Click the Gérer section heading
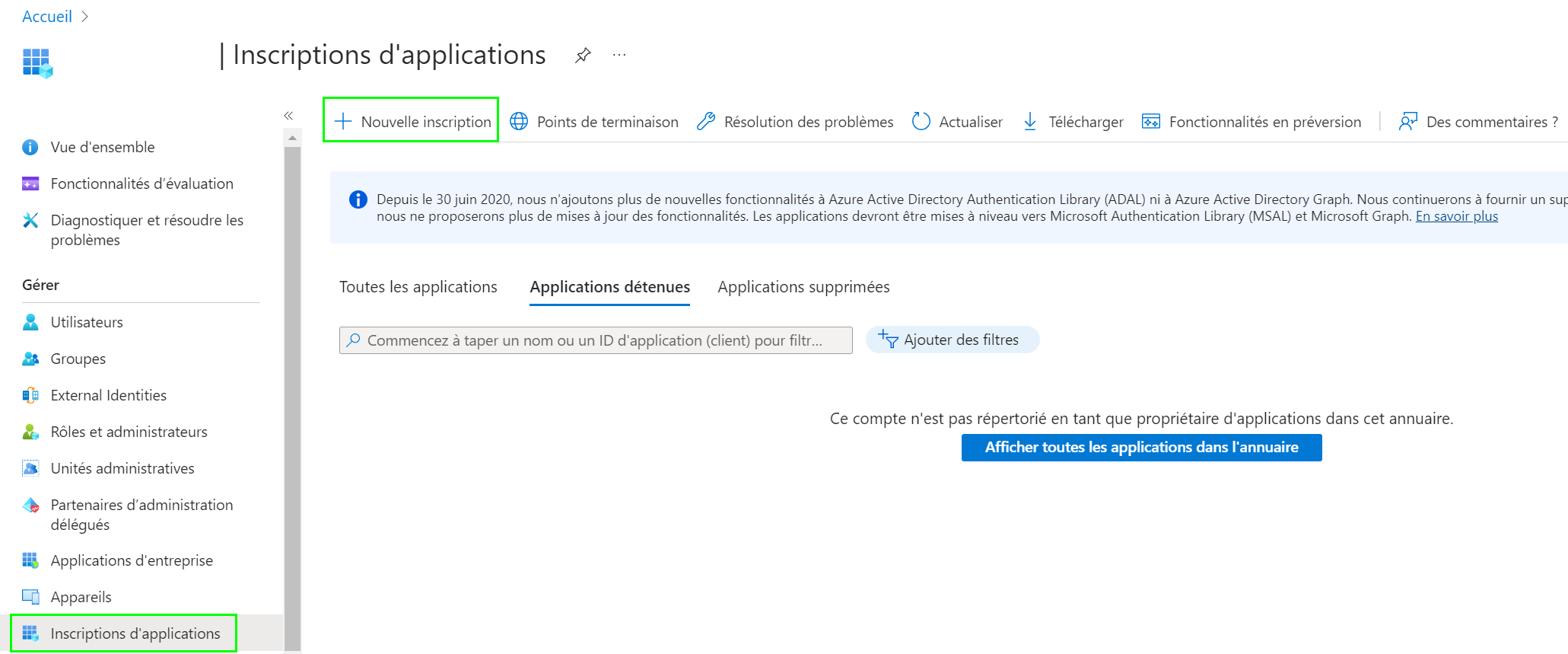1568x654 pixels. point(40,285)
